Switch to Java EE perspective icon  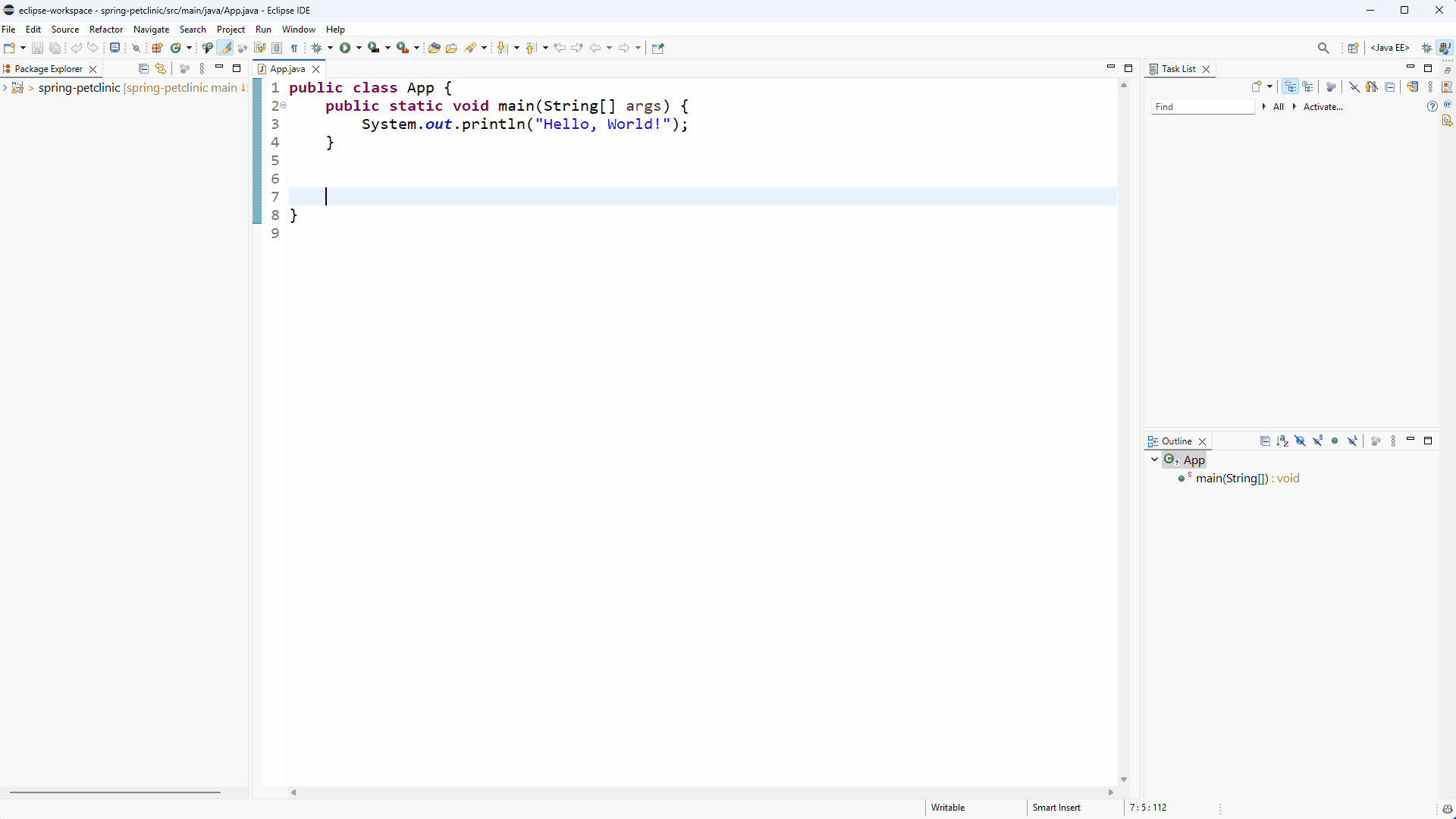(x=1390, y=48)
